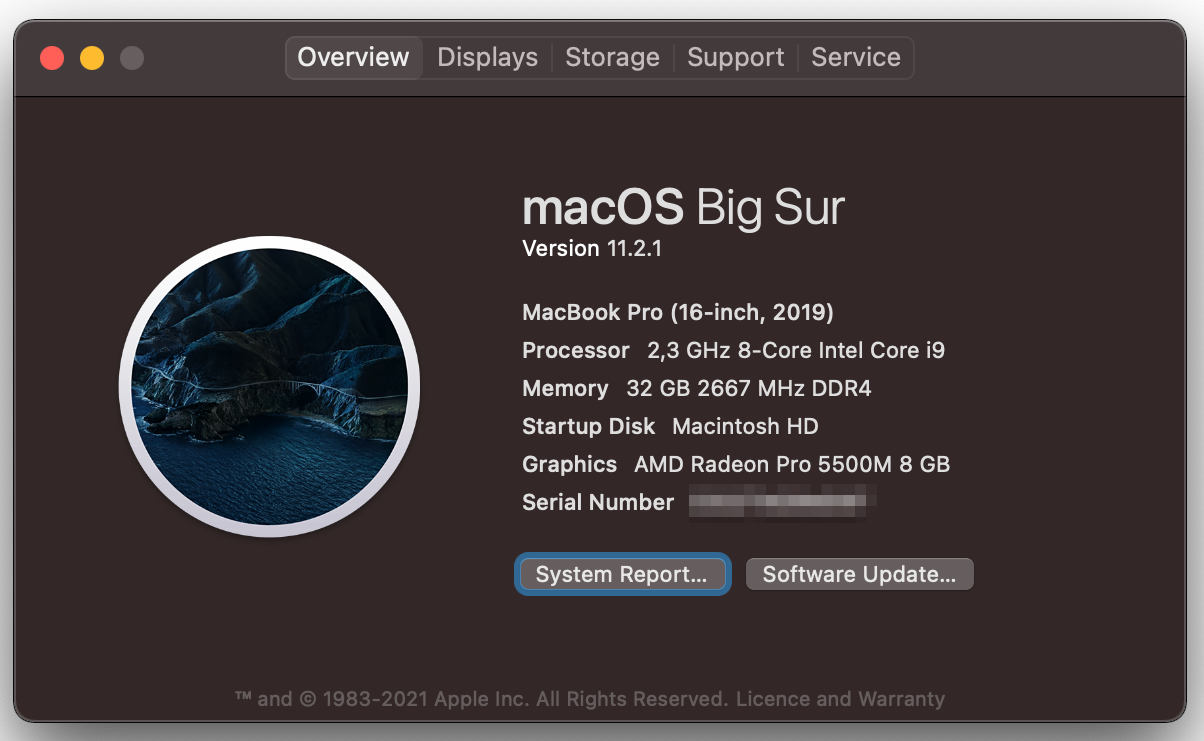
Task: Click the macOS Big Sur circular logo
Action: pyautogui.click(x=269, y=386)
